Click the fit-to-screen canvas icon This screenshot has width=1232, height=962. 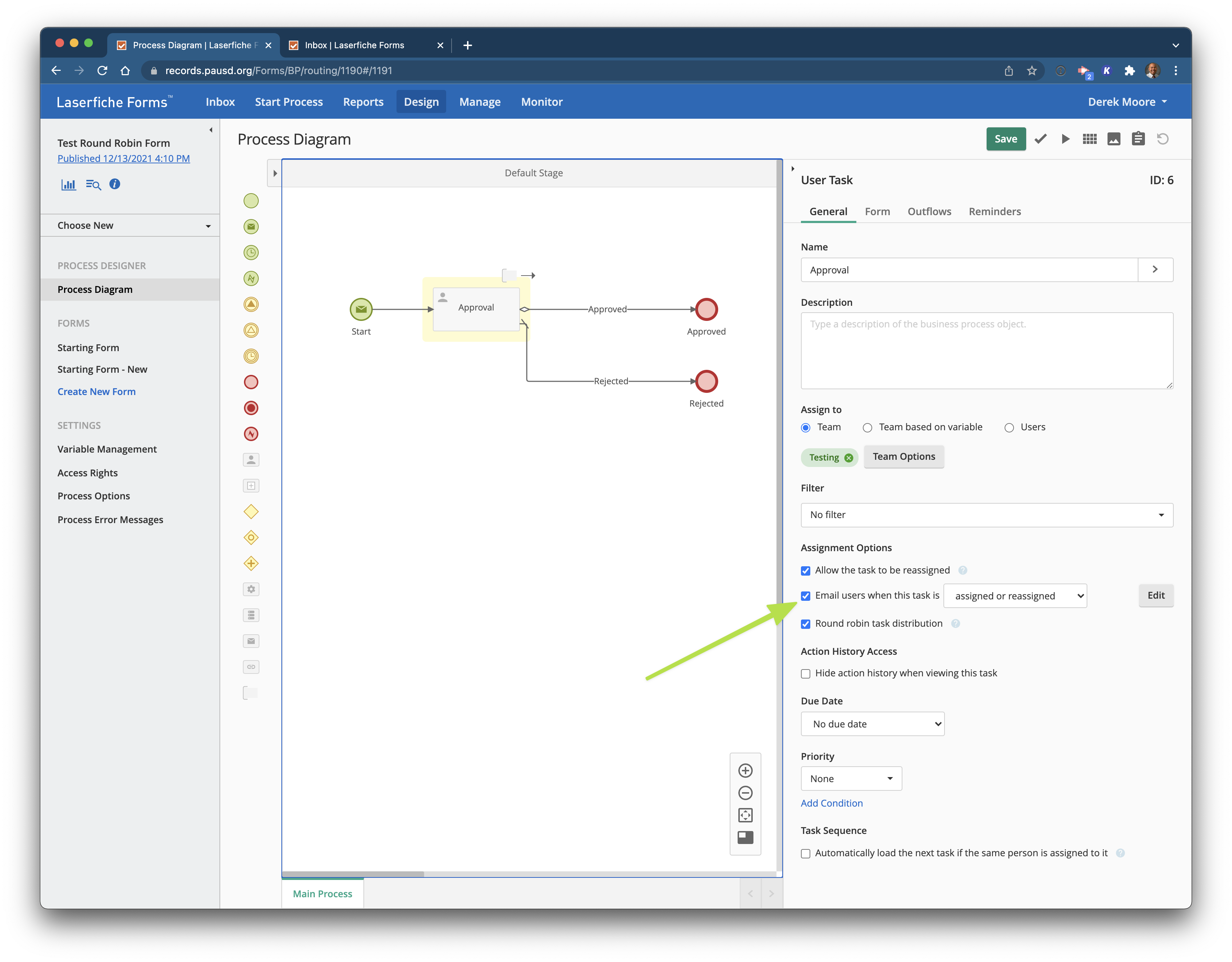[x=745, y=815]
